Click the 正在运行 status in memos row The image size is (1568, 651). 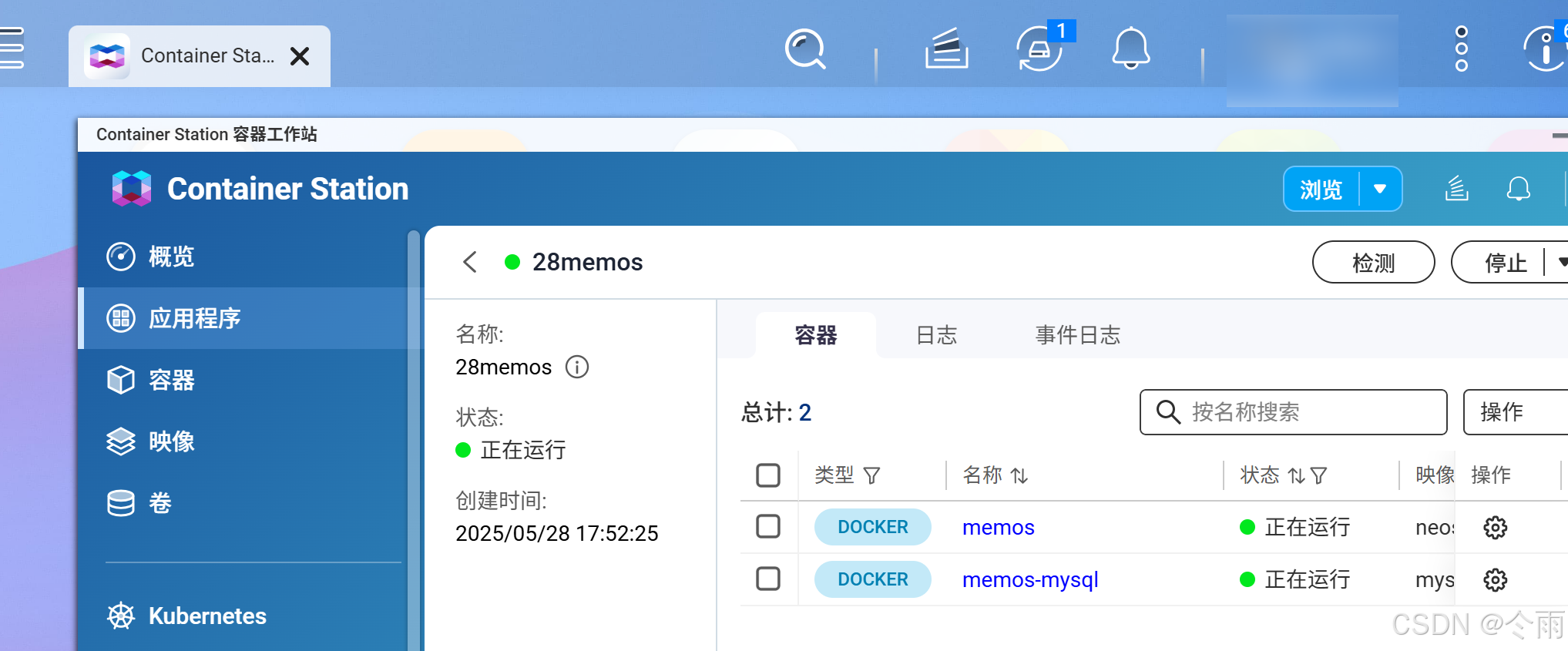pyautogui.click(x=1295, y=527)
